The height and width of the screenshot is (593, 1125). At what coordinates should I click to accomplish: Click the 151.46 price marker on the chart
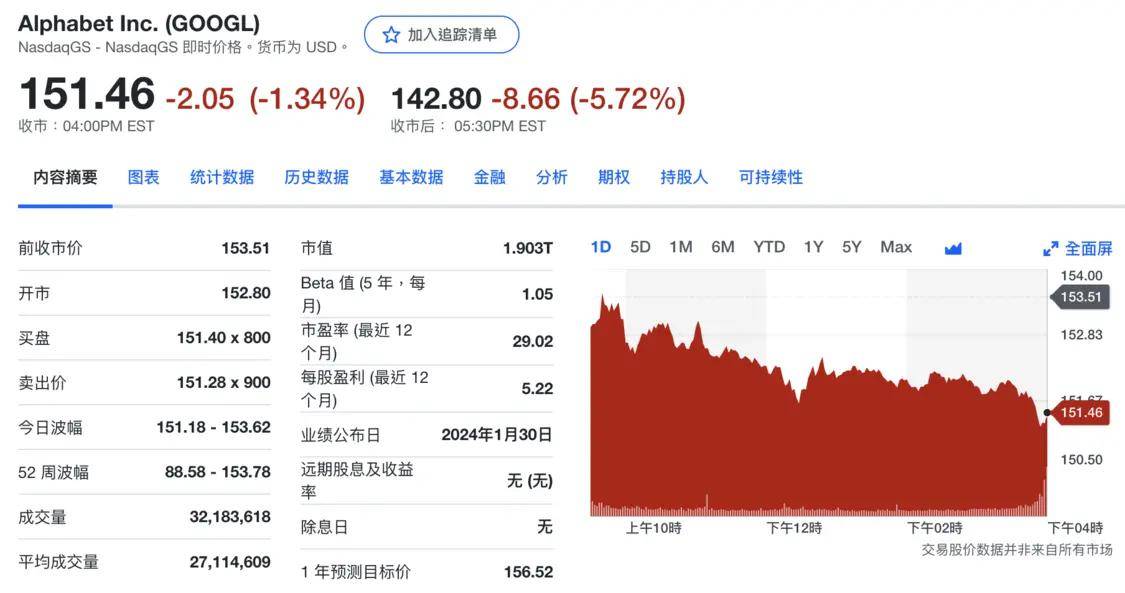coord(1083,412)
